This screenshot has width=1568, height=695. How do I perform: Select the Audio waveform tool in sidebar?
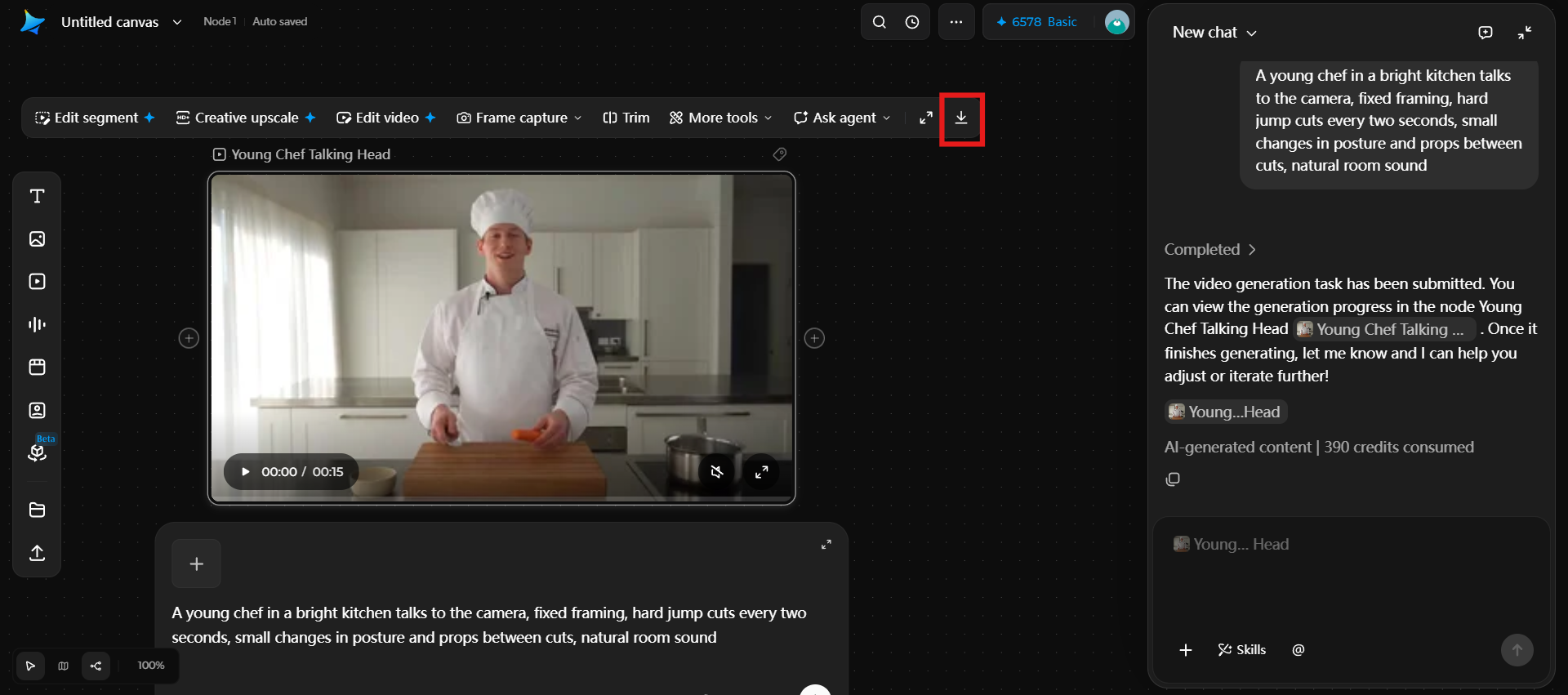(37, 324)
